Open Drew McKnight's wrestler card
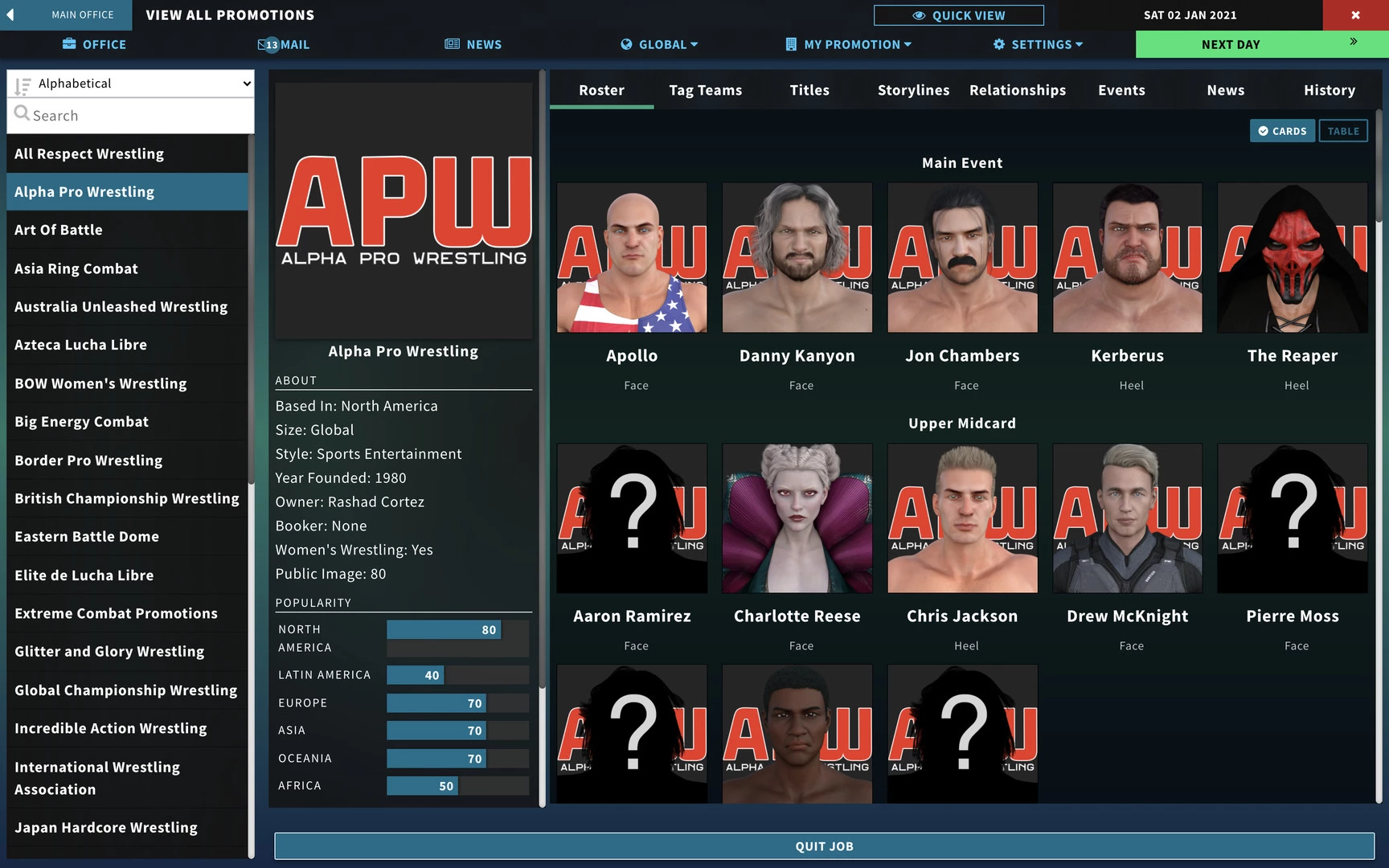Viewport: 1389px width, 868px height. tap(1127, 518)
